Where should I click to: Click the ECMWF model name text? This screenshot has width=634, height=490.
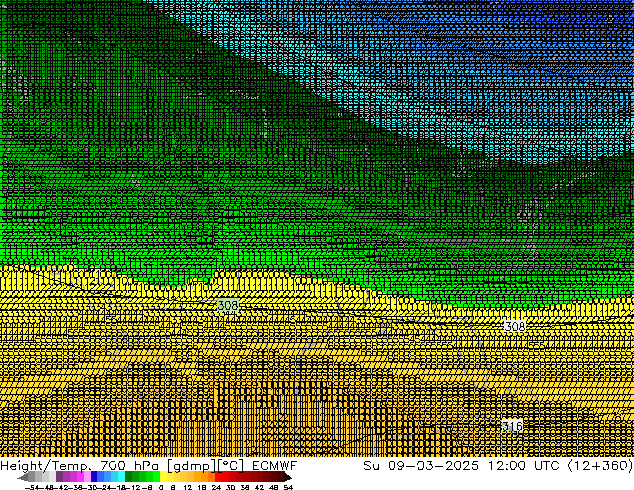coord(275,466)
